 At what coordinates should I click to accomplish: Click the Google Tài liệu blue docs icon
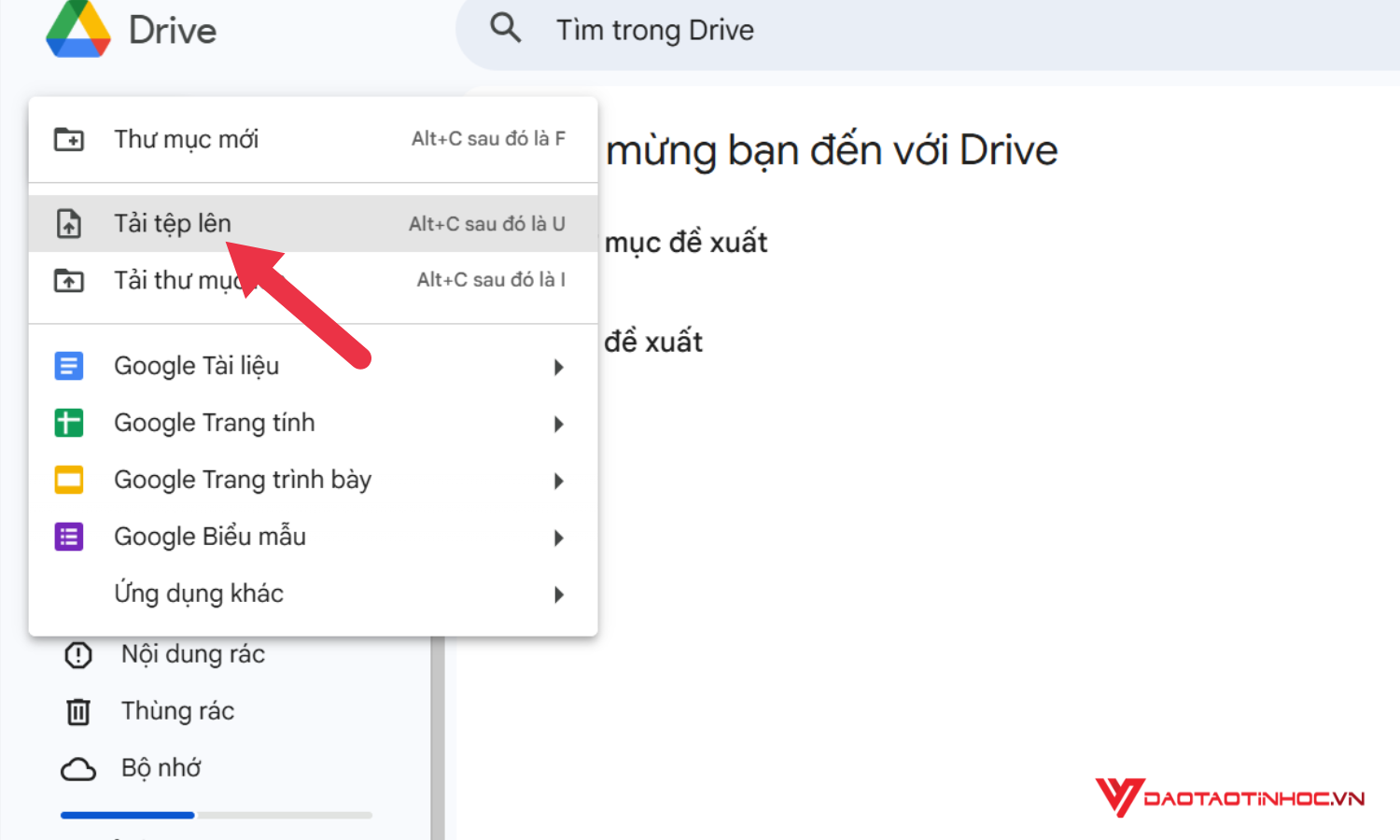[x=69, y=366]
